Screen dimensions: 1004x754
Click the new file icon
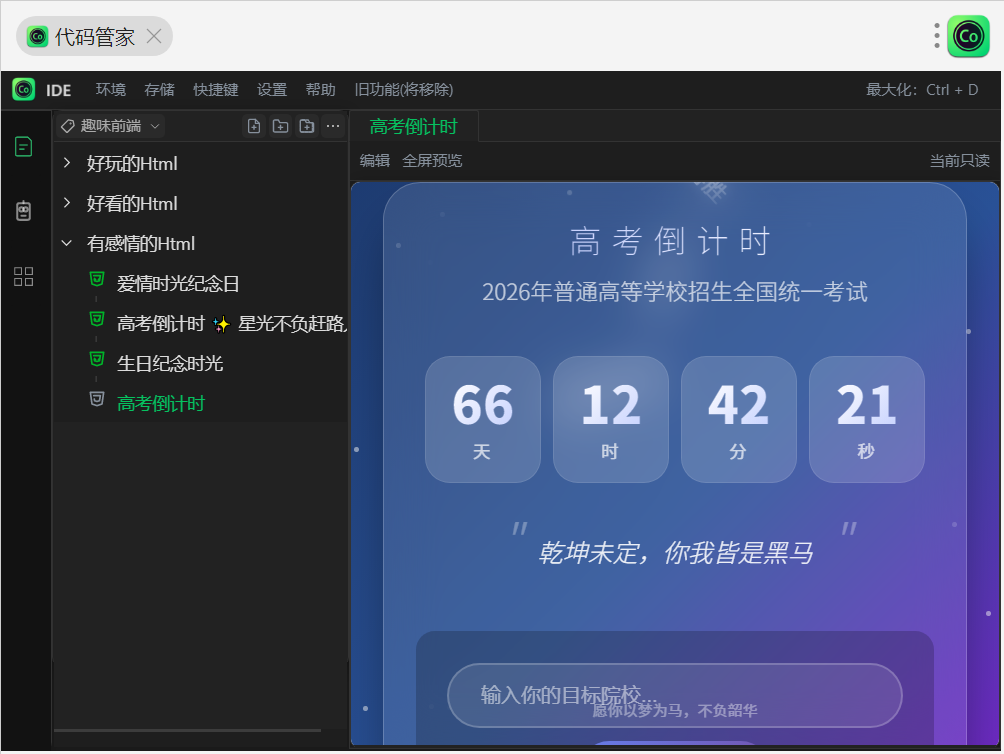254,126
